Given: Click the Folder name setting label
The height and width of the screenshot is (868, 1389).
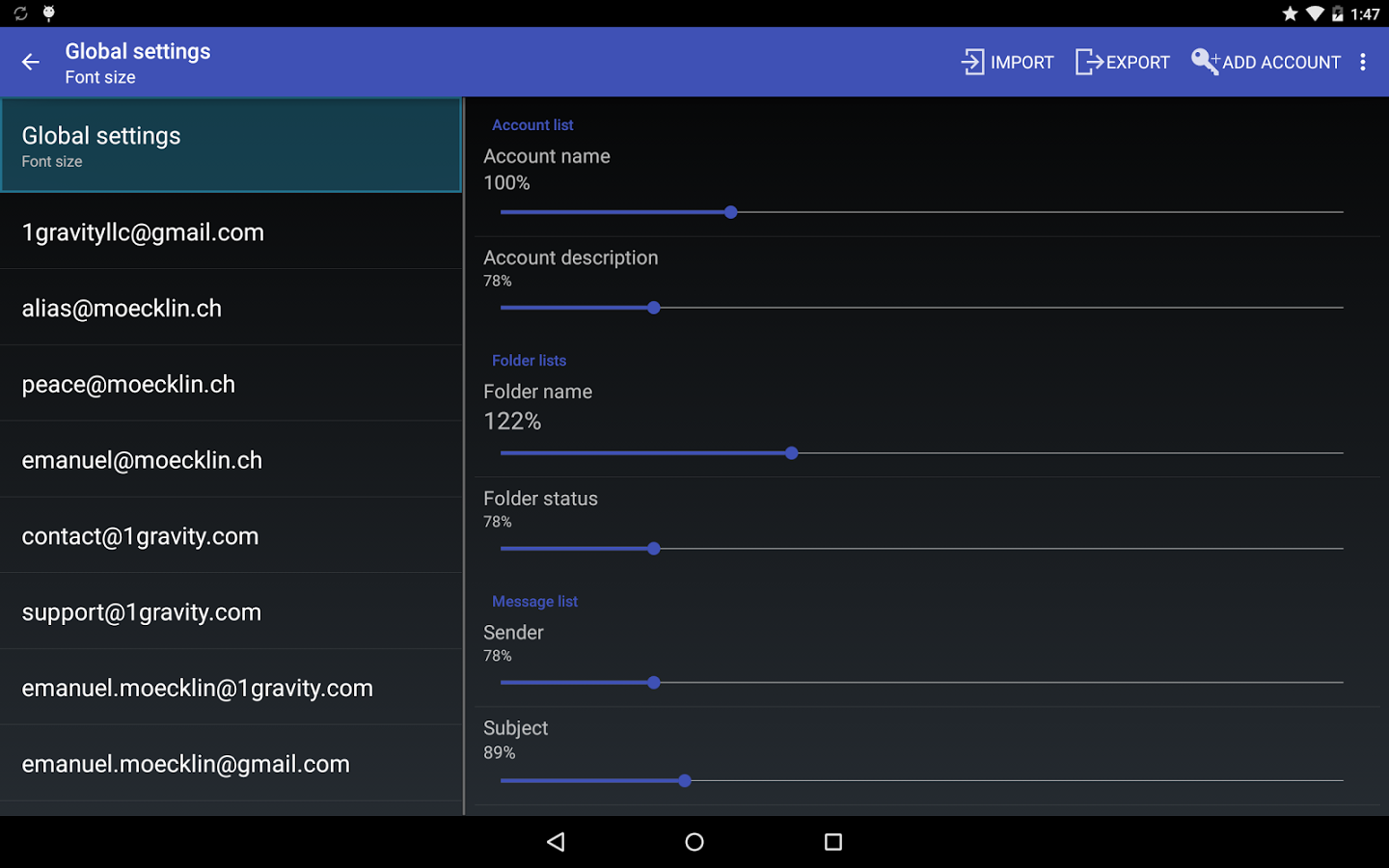Looking at the screenshot, I should coord(538,392).
